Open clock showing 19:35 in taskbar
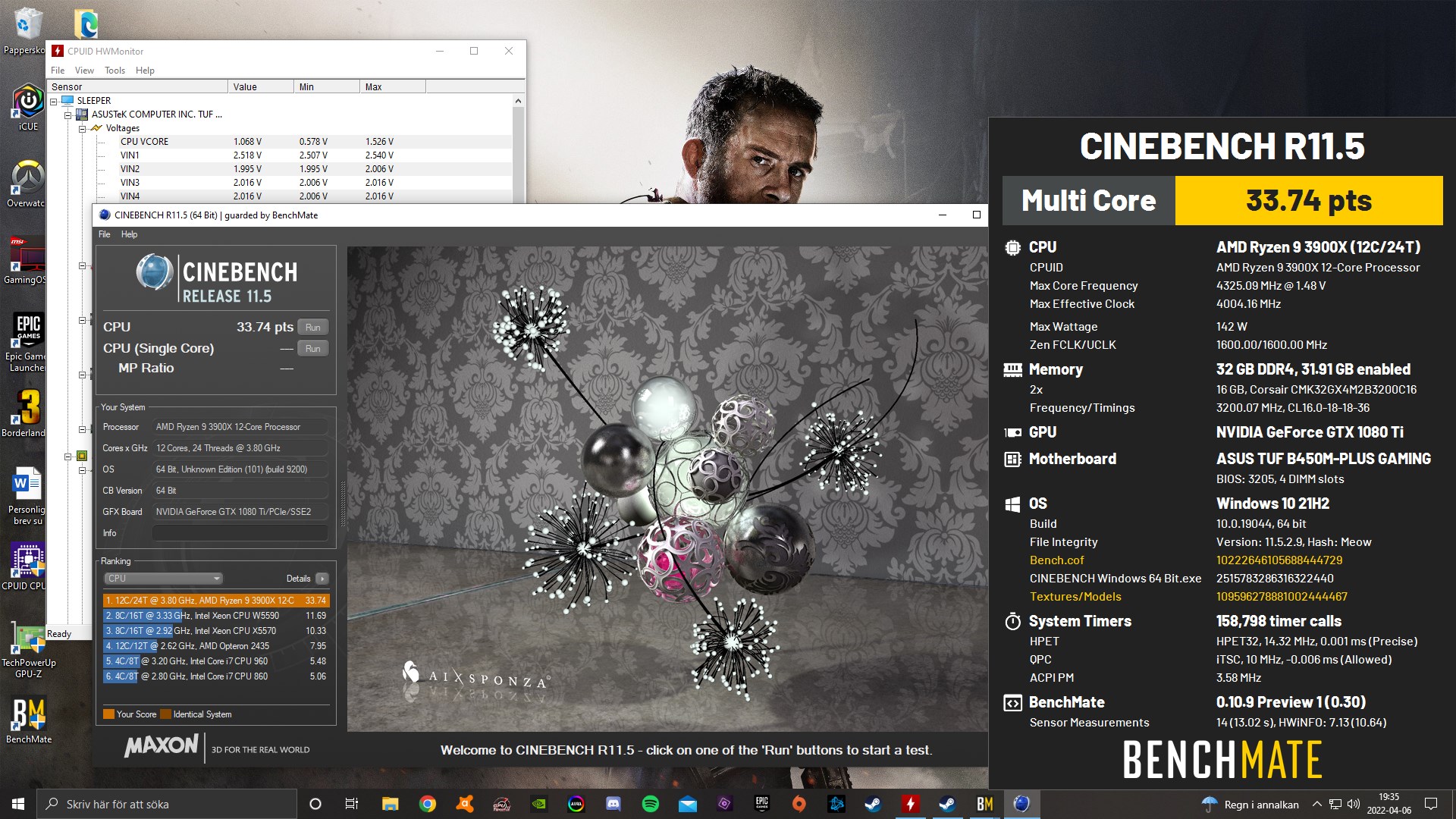This screenshot has height=819, width=1456. pyautogui.click(x=1389, y=804)
